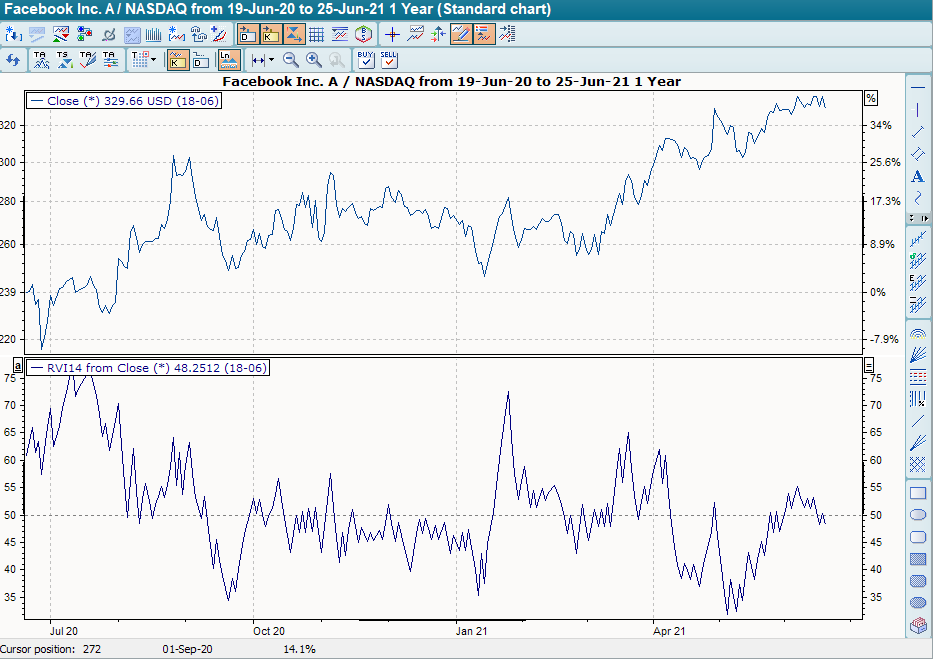Zoom out of the chart
This screenshot has width=933, height=659.
(289, 60)
